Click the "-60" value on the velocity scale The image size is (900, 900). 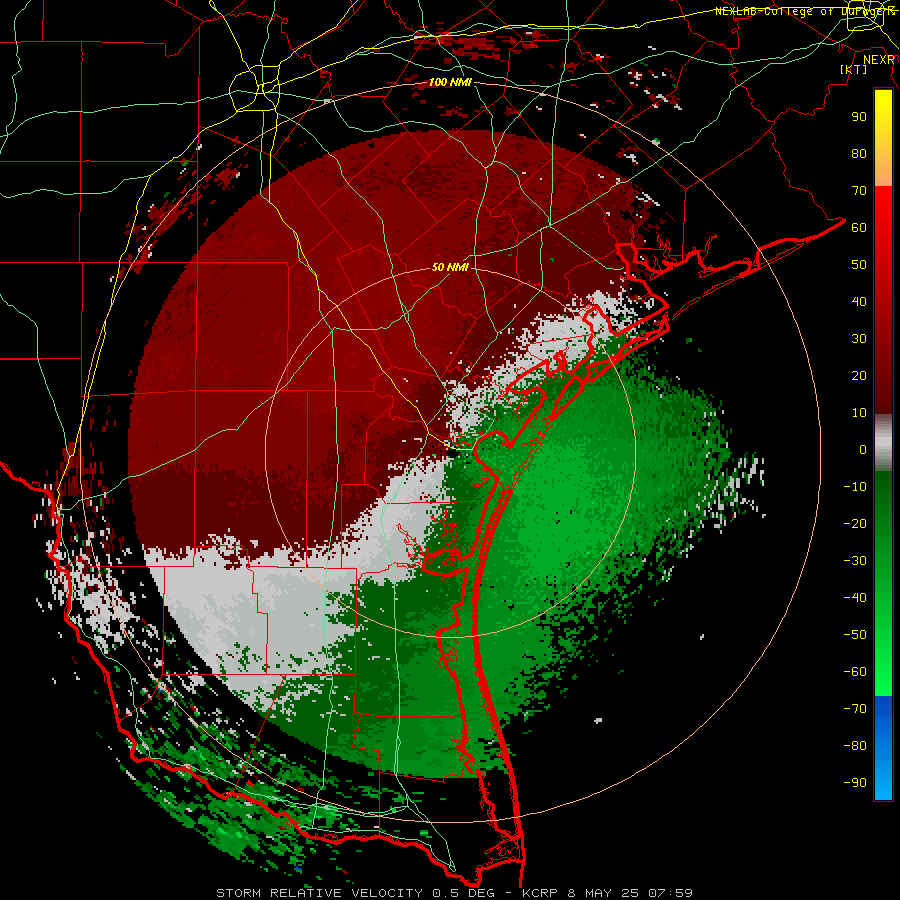click(855, 672)
